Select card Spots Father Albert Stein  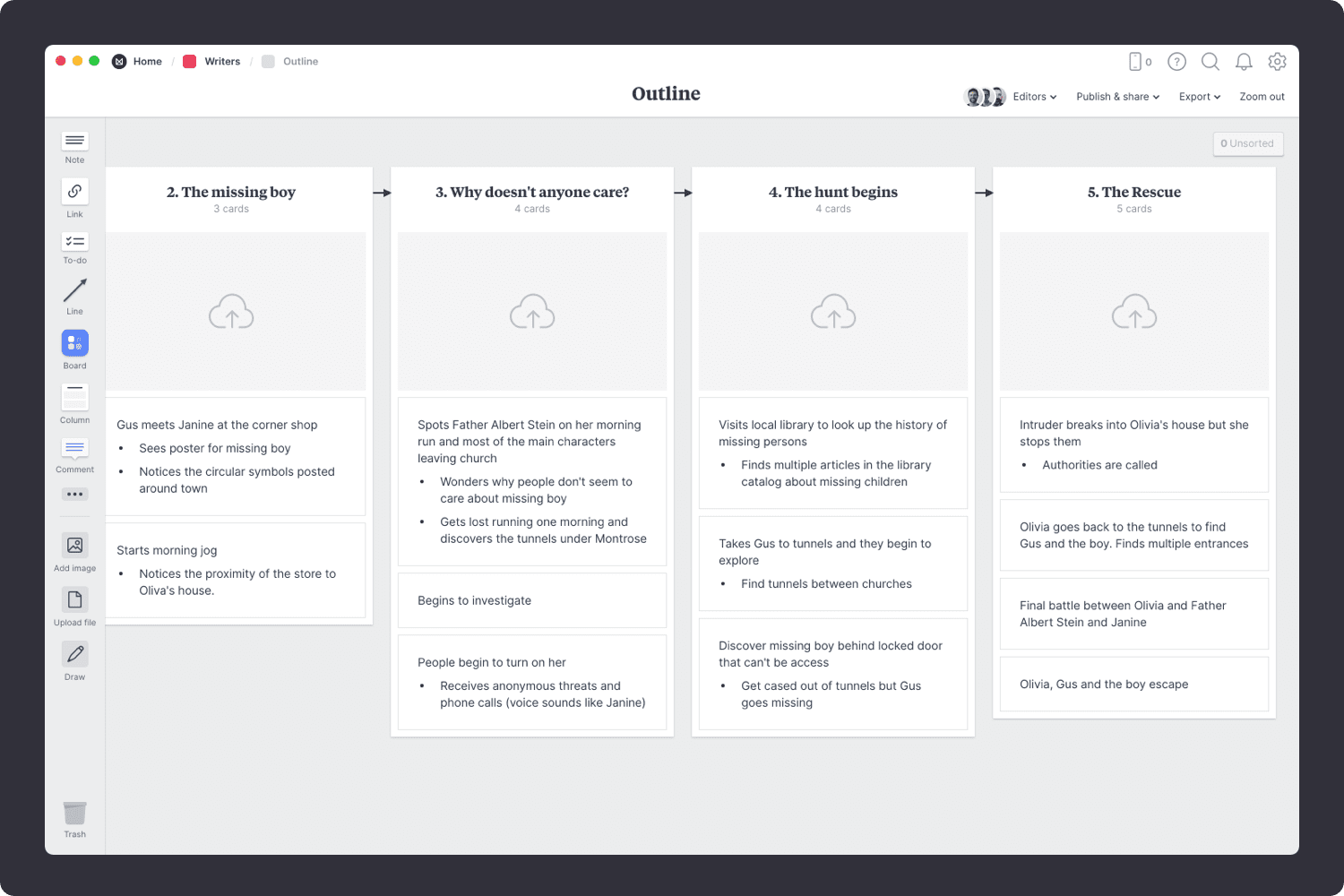coord(532,481)
